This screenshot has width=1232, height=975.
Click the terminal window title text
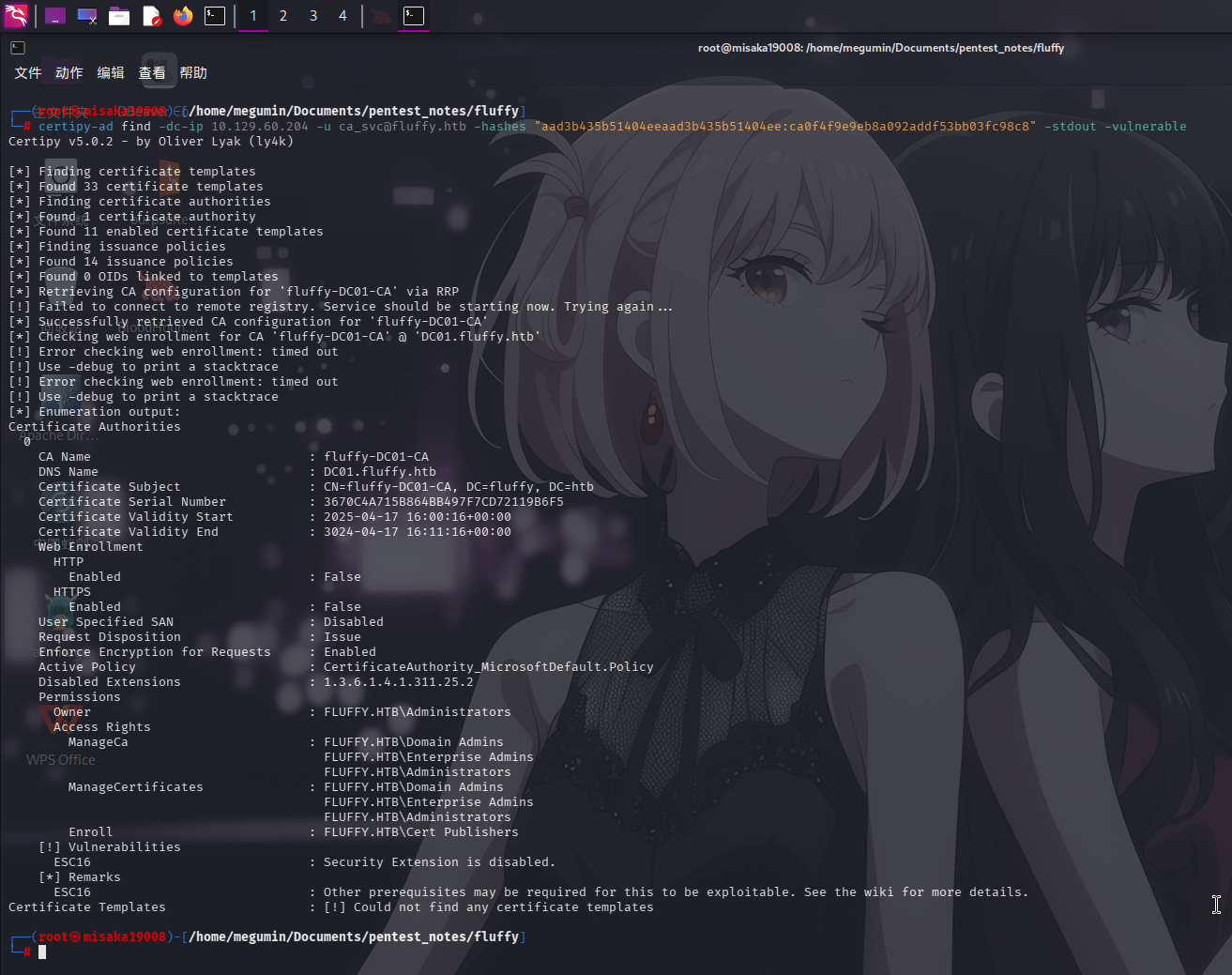tap(881, 48)
